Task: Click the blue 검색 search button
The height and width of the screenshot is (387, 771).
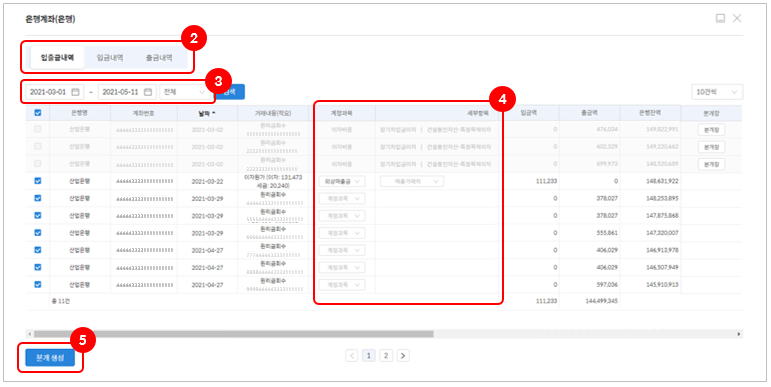Action: coord(230,92)
